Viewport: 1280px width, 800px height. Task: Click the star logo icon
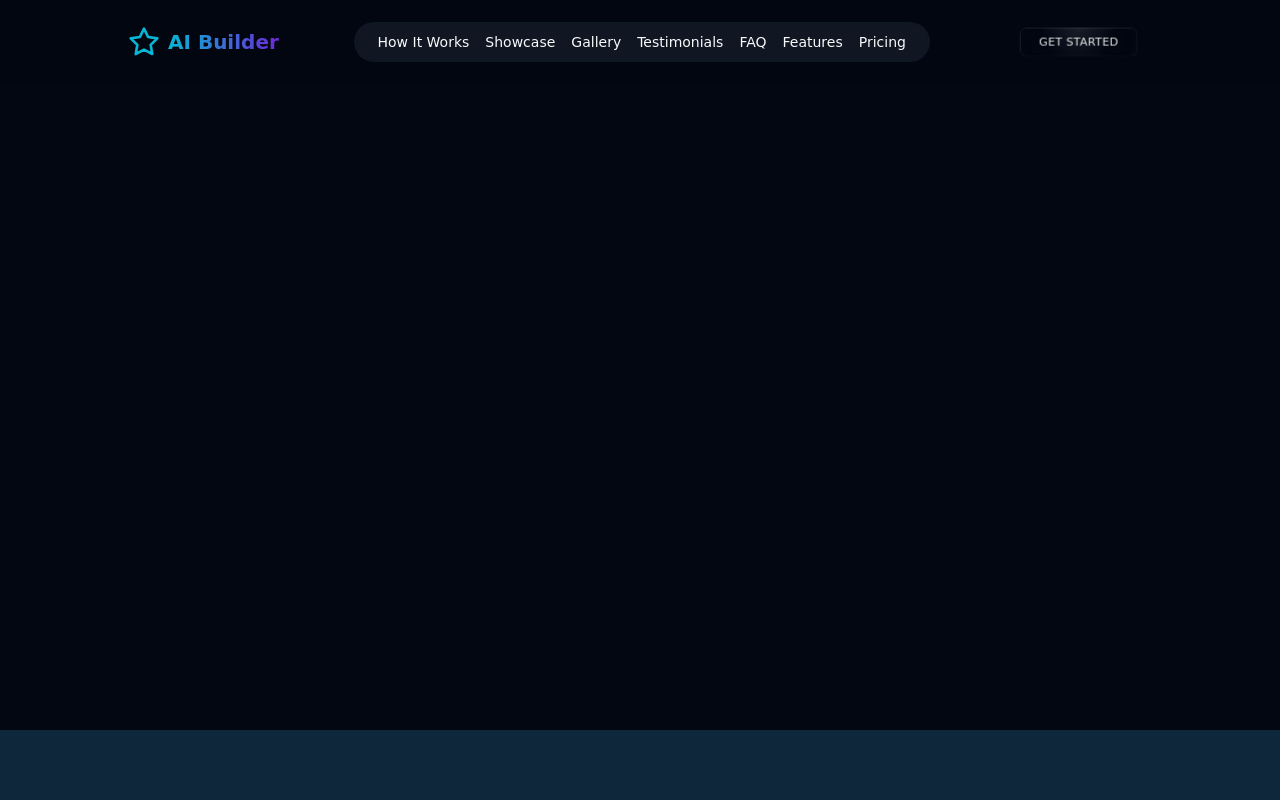[x=144, y=42]
